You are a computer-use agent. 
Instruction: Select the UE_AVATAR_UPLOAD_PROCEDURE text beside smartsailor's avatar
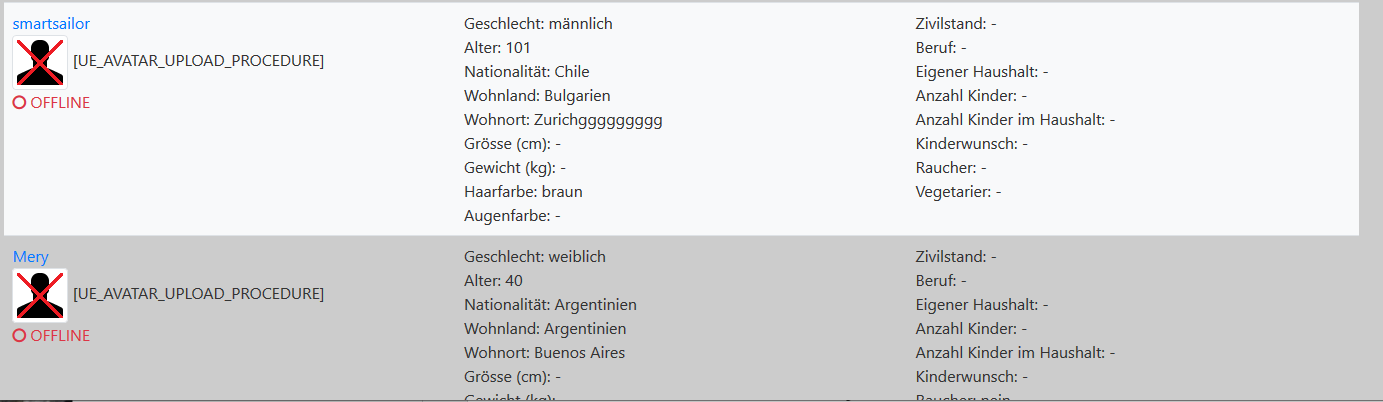199,61
